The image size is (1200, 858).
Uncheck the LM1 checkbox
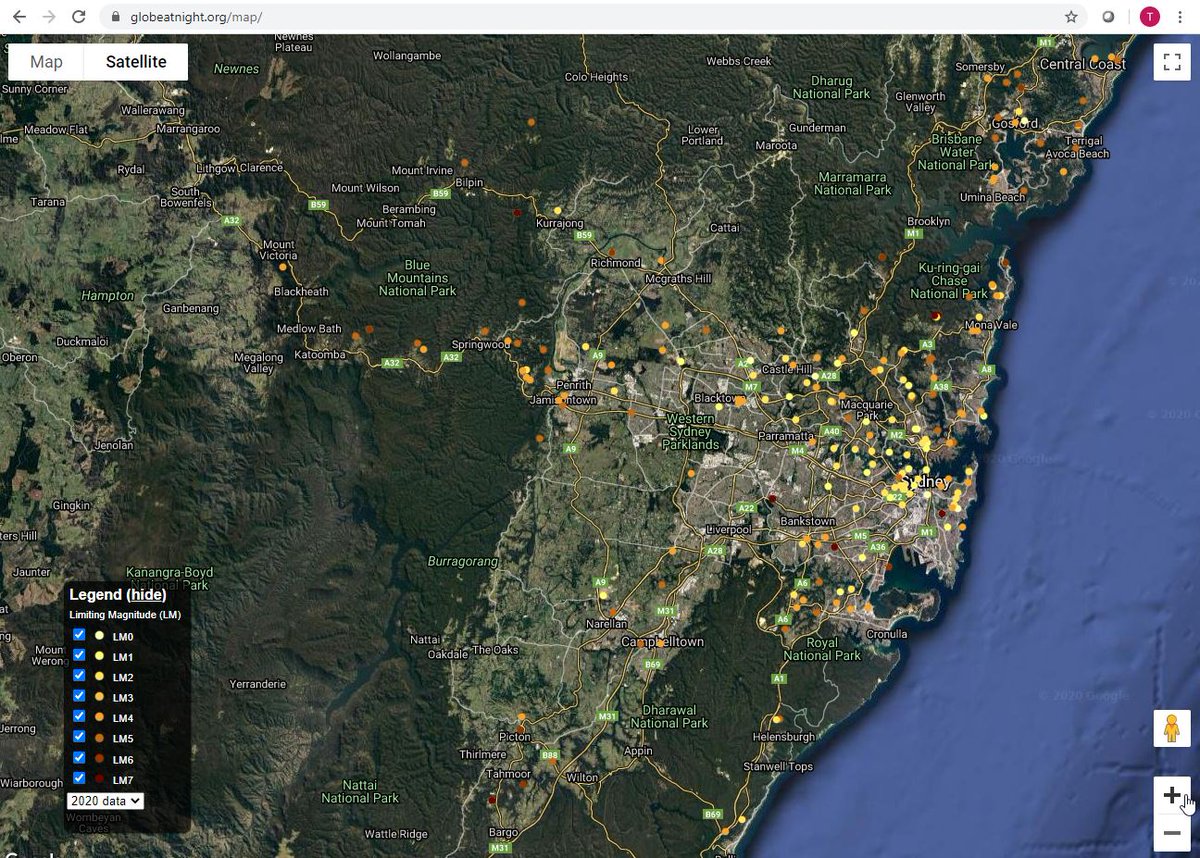(79, 655)
